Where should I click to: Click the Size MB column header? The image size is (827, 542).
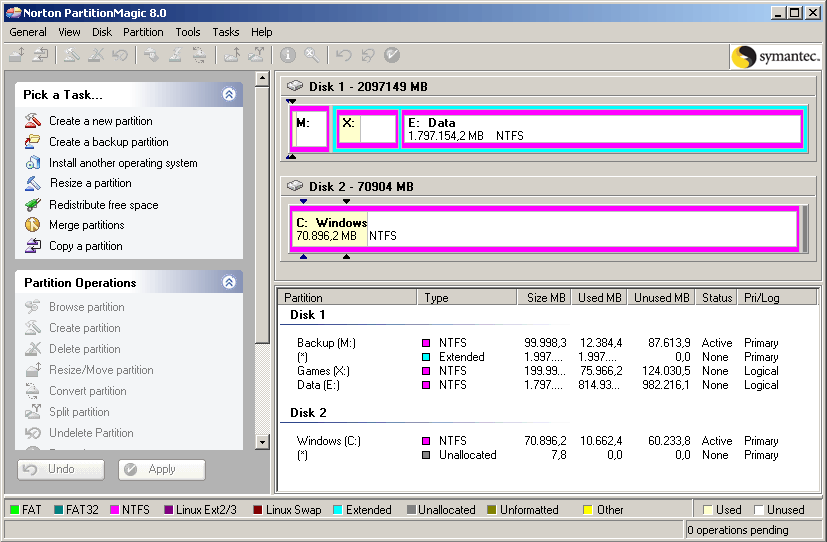(x=545, y=298)
